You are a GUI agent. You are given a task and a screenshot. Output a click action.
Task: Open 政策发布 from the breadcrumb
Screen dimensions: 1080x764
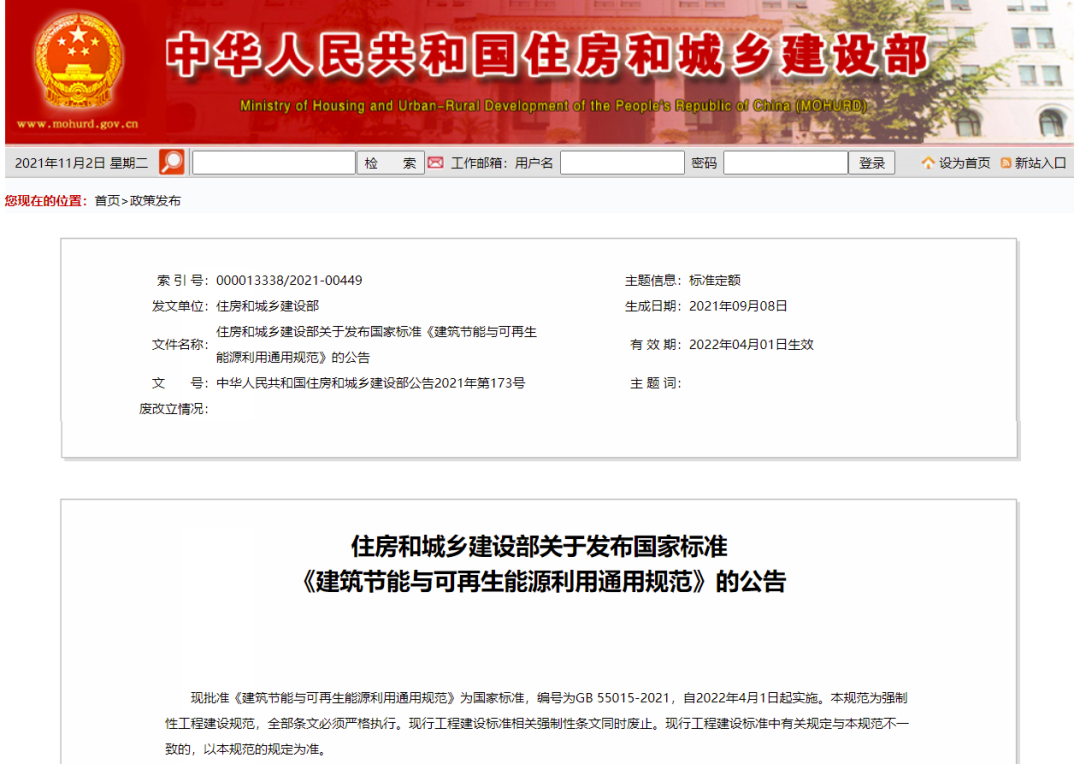tap(157, 199)
